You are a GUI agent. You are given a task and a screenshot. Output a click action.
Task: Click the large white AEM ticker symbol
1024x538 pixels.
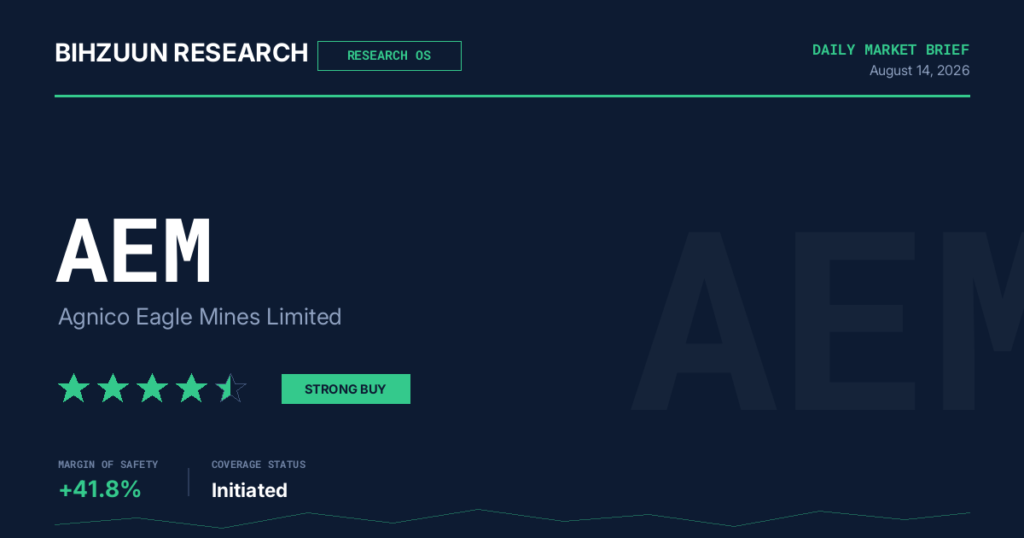point(134,251)
